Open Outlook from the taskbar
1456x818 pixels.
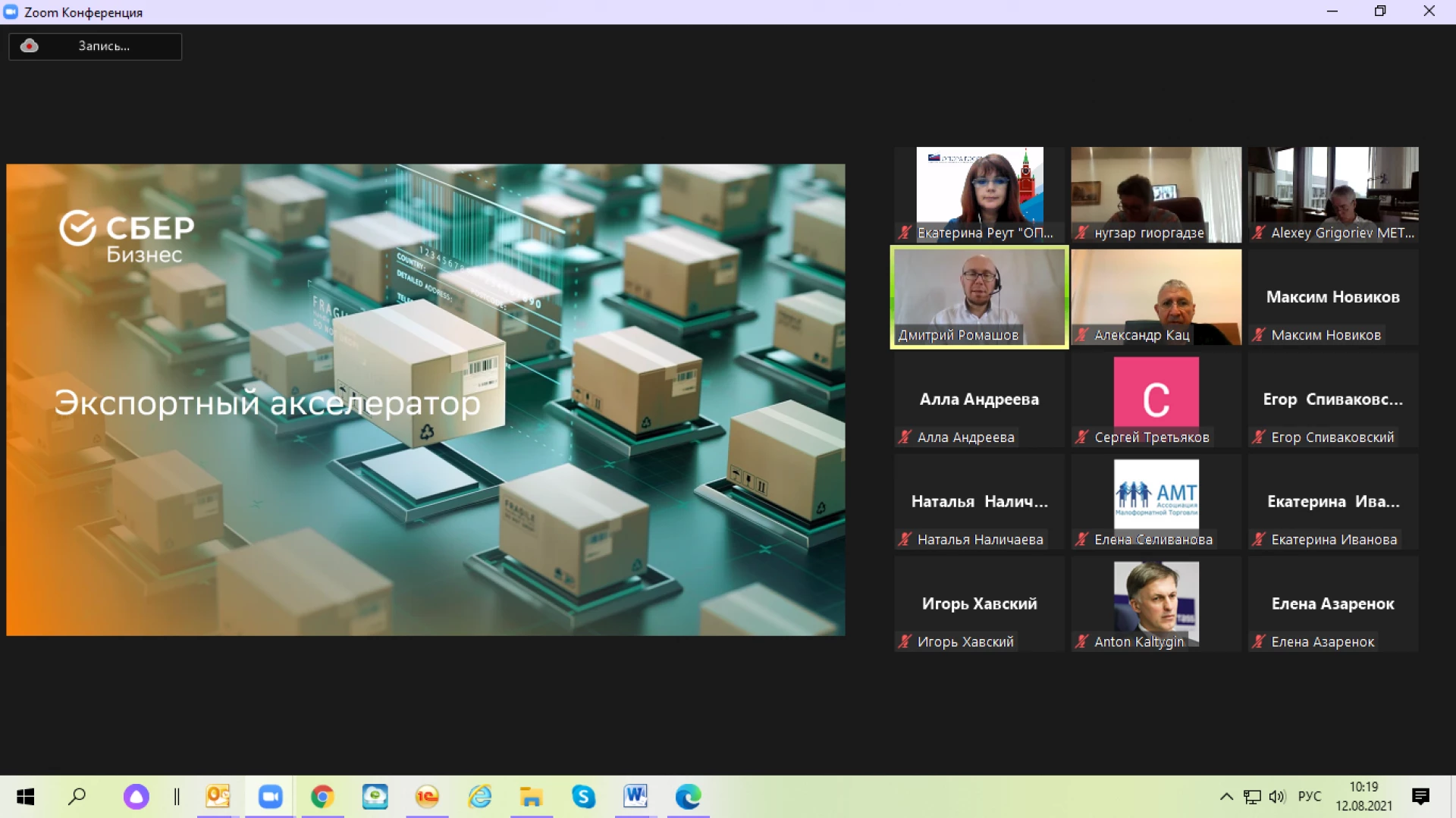pyautogui.click(x=218, y=797)
